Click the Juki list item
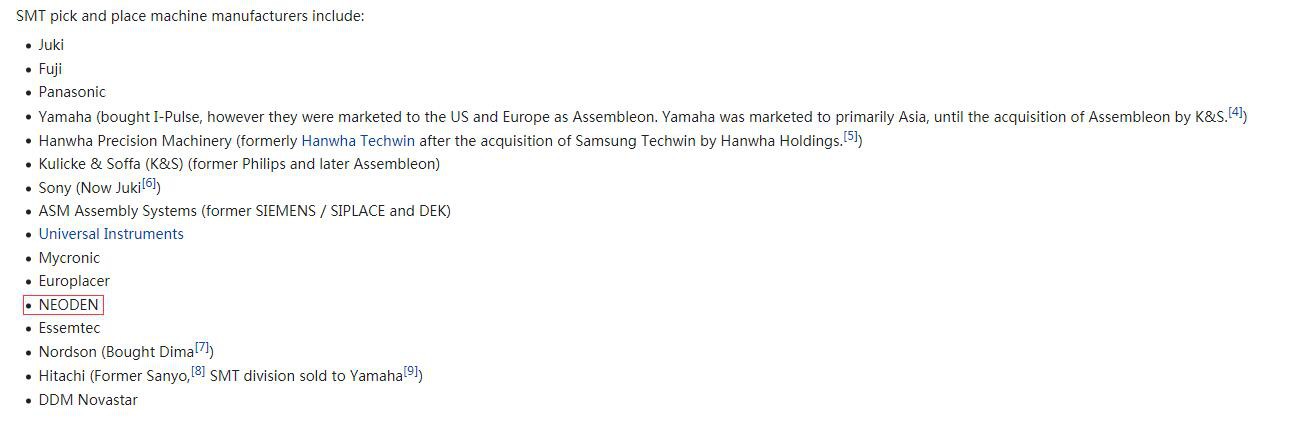The height and width of the screenshot is (434, 1290). tap(51, 45)
